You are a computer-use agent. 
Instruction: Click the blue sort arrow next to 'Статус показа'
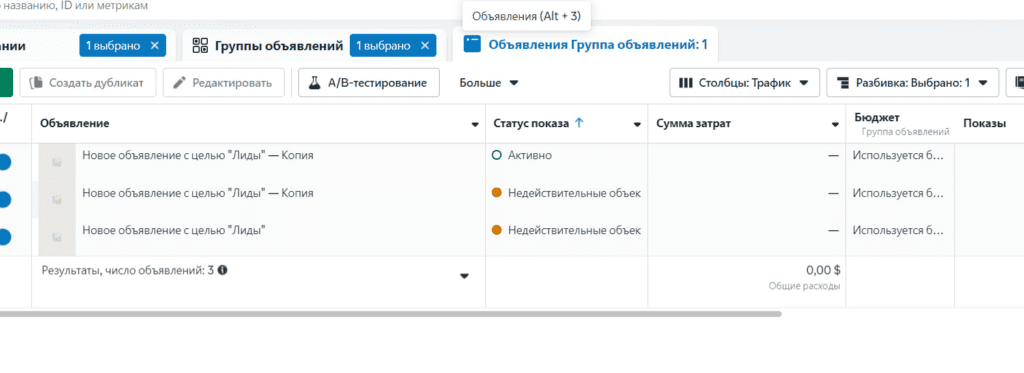click(x=578, y=123)
